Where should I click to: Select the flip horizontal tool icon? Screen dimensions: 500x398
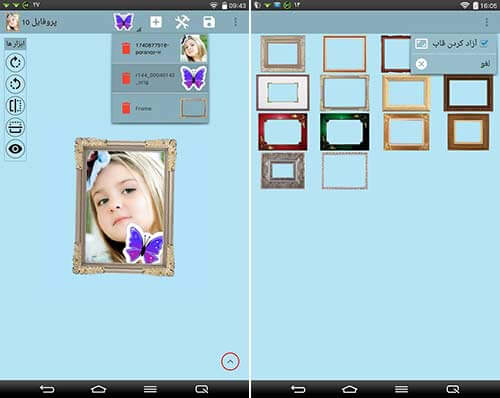click(15, 105)
